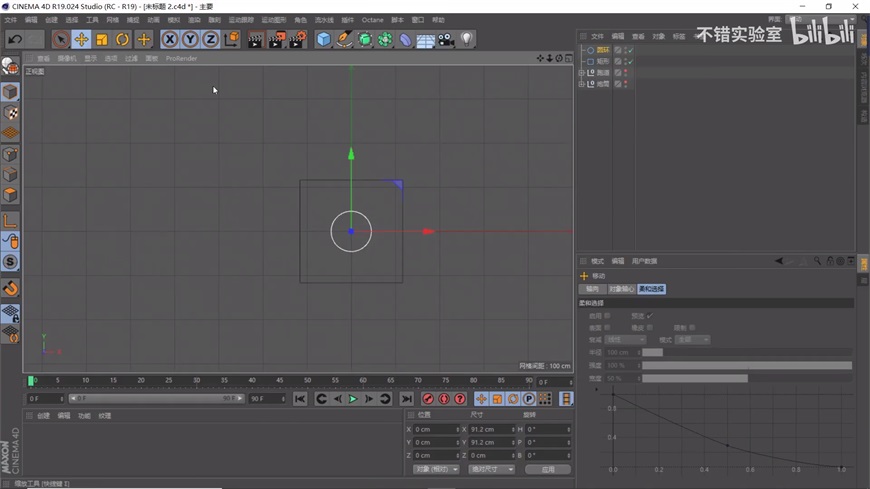Screen dimensions: 870x489
Task: Click the camera object icon
Action: (446, 40)
